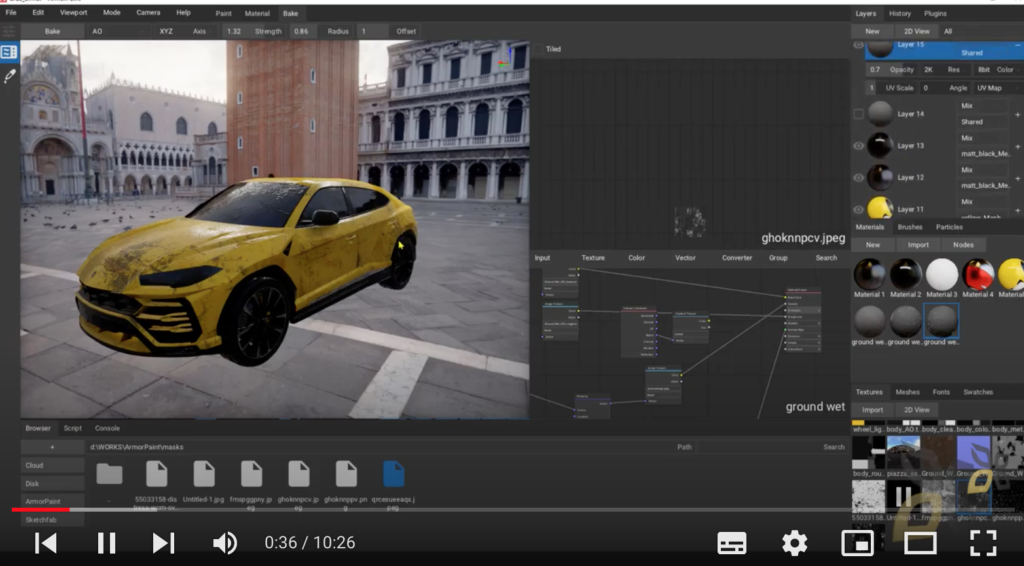Mute the video volume speaker icon
The width and height of the screenshot is (1024, 566).
point(225,542)
